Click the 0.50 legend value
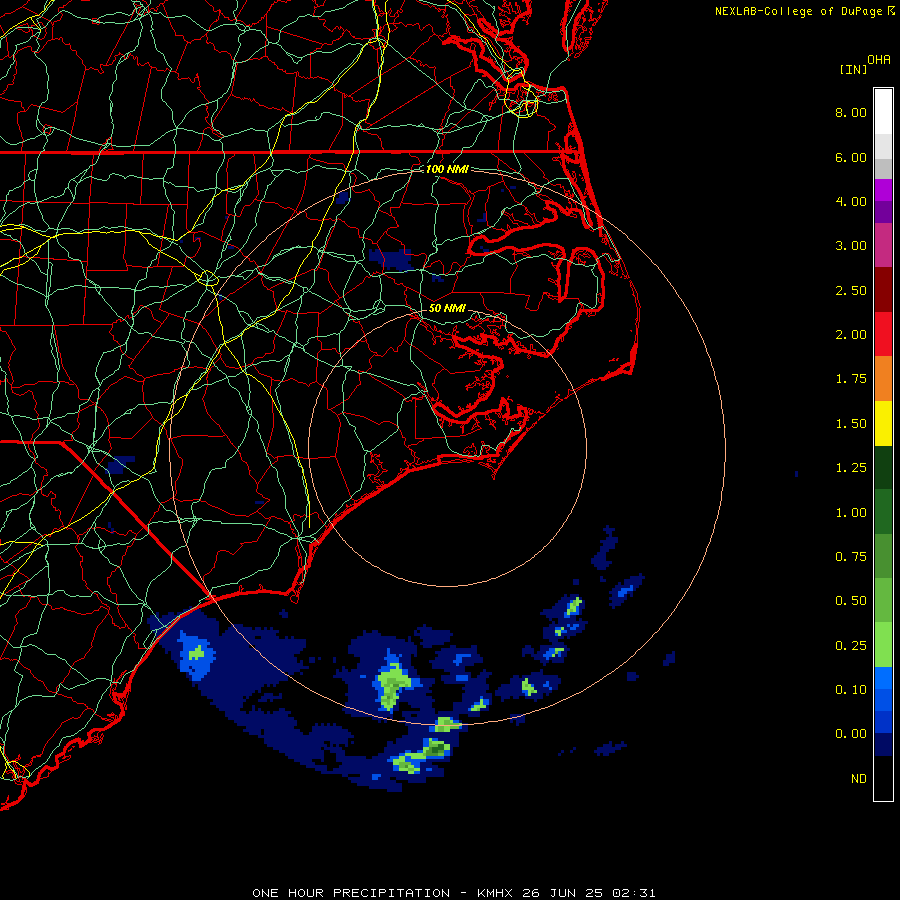This screenshot has width=900, height=900. point(851,601)
